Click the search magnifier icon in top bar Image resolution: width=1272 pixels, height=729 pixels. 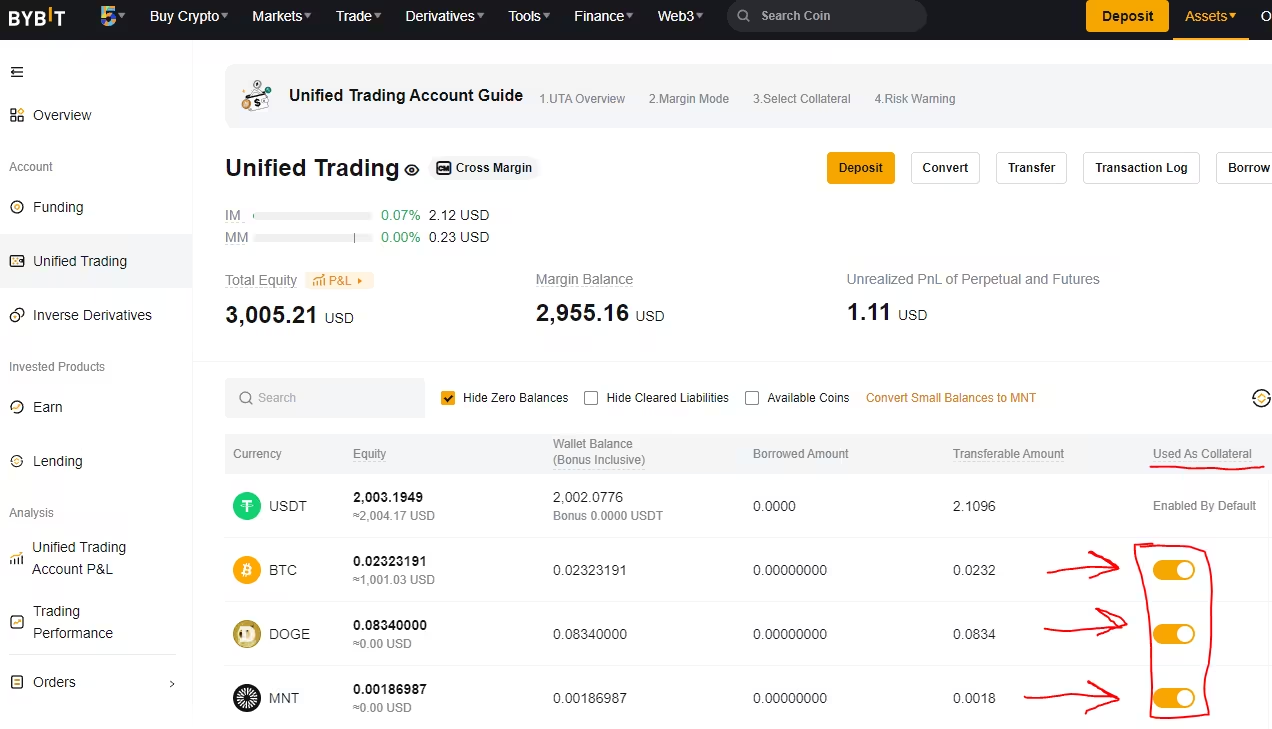pyautogui.click(x=744, y=16)
